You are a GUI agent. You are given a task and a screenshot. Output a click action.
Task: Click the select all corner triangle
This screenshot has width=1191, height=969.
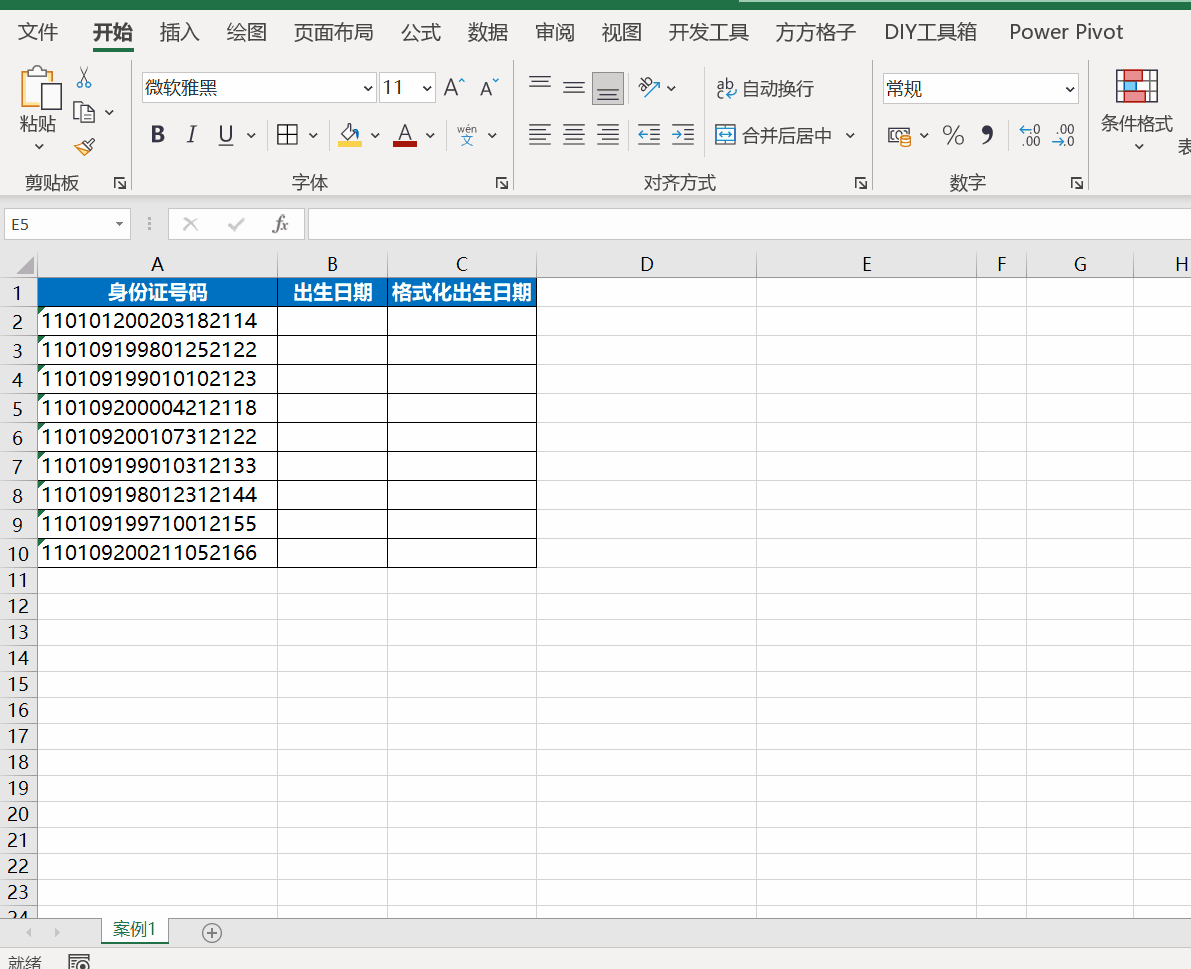25,265
